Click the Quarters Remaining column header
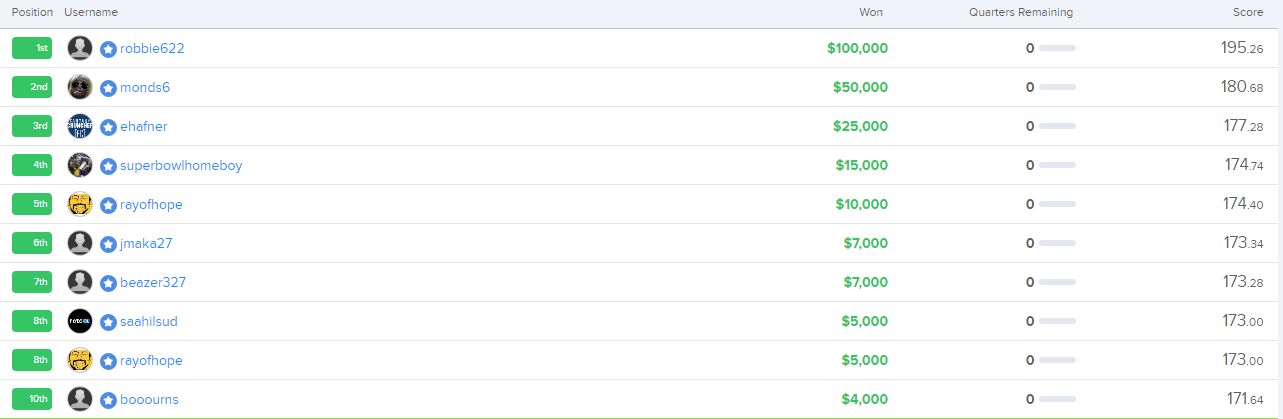Screen dimensions: 1283x419 [1021, 12]
